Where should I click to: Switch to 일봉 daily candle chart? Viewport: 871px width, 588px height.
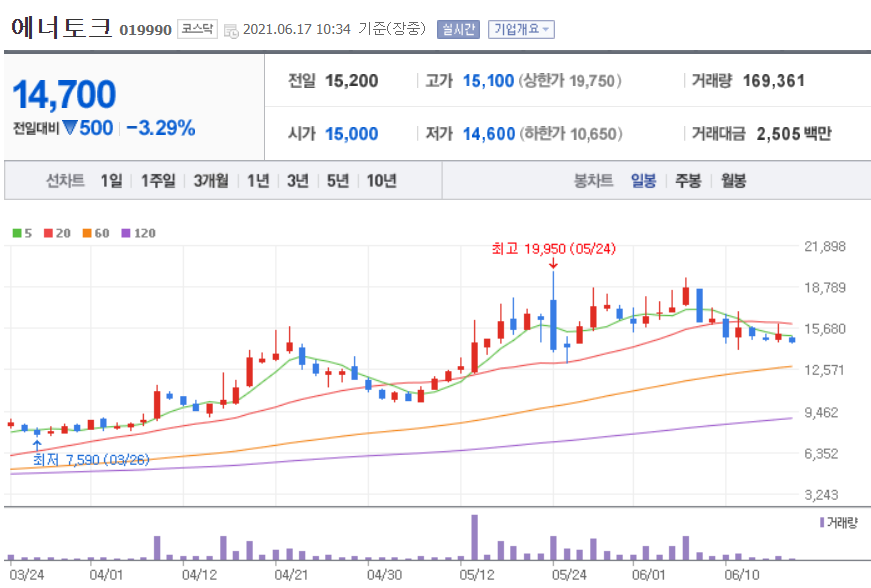[x=643, y=180]
